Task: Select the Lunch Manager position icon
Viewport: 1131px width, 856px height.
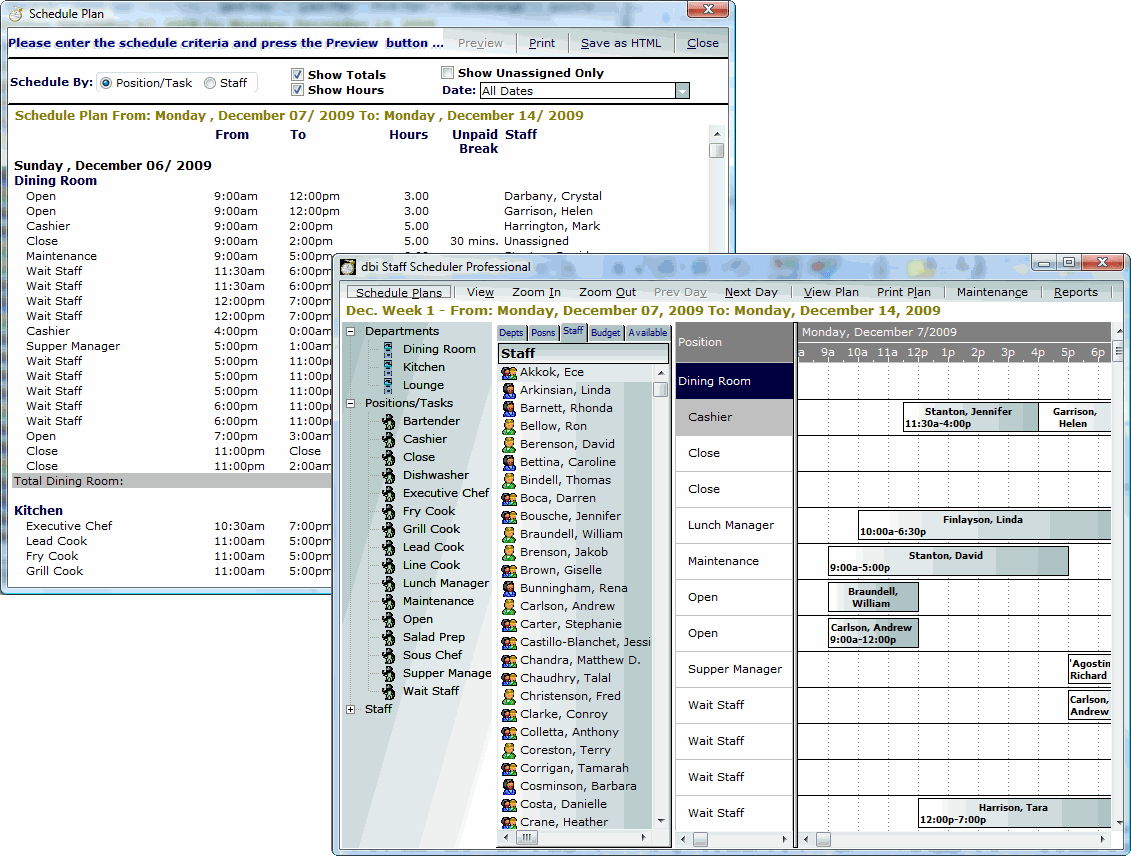Action: tap(389, 583)
